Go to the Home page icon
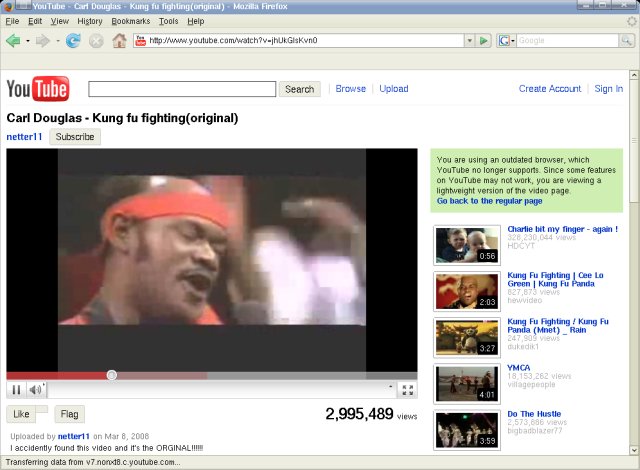This screenshot has height=470, width=640. click(119, 40)
